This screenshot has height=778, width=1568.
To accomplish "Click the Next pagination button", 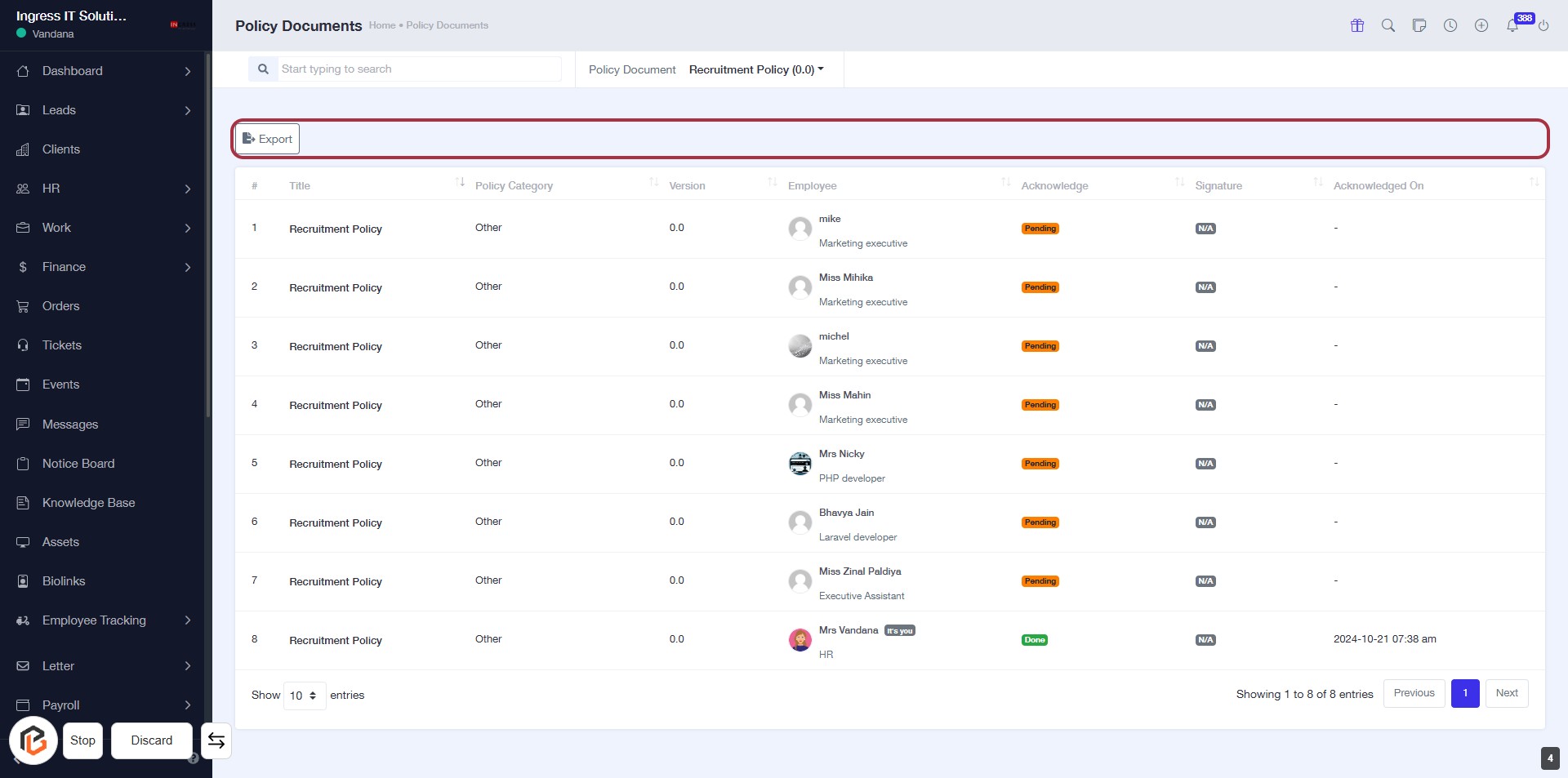I will pyautogui.click(x=1506, y=693).
